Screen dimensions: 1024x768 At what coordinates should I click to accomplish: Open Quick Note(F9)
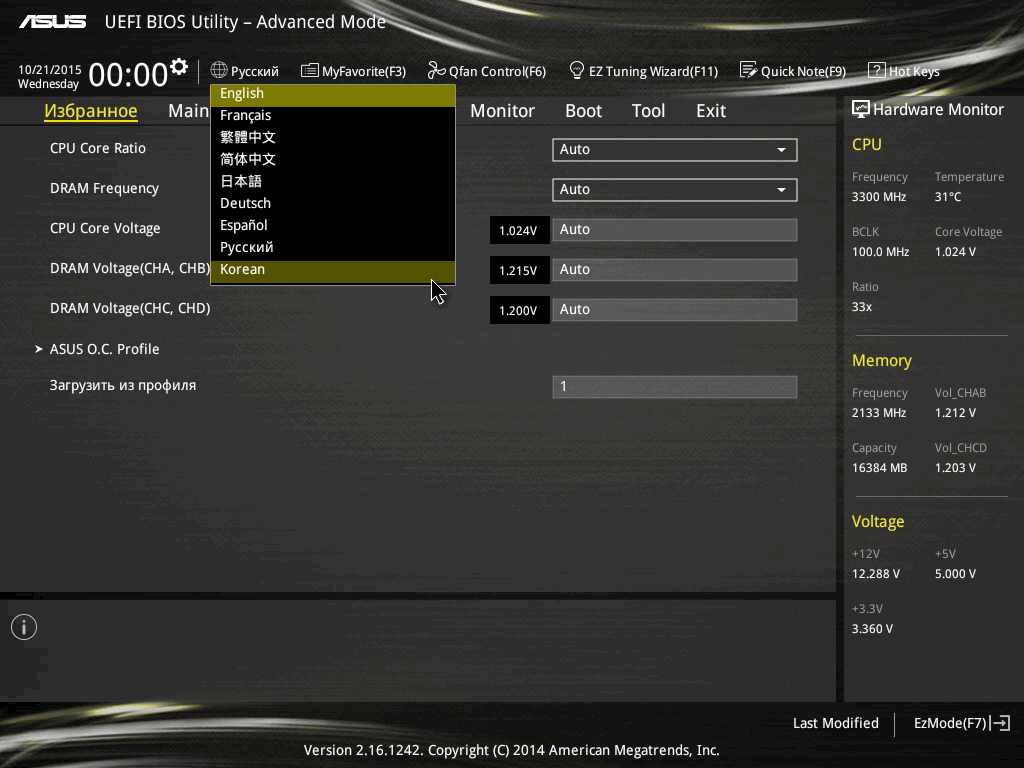[x=793, y=71]
